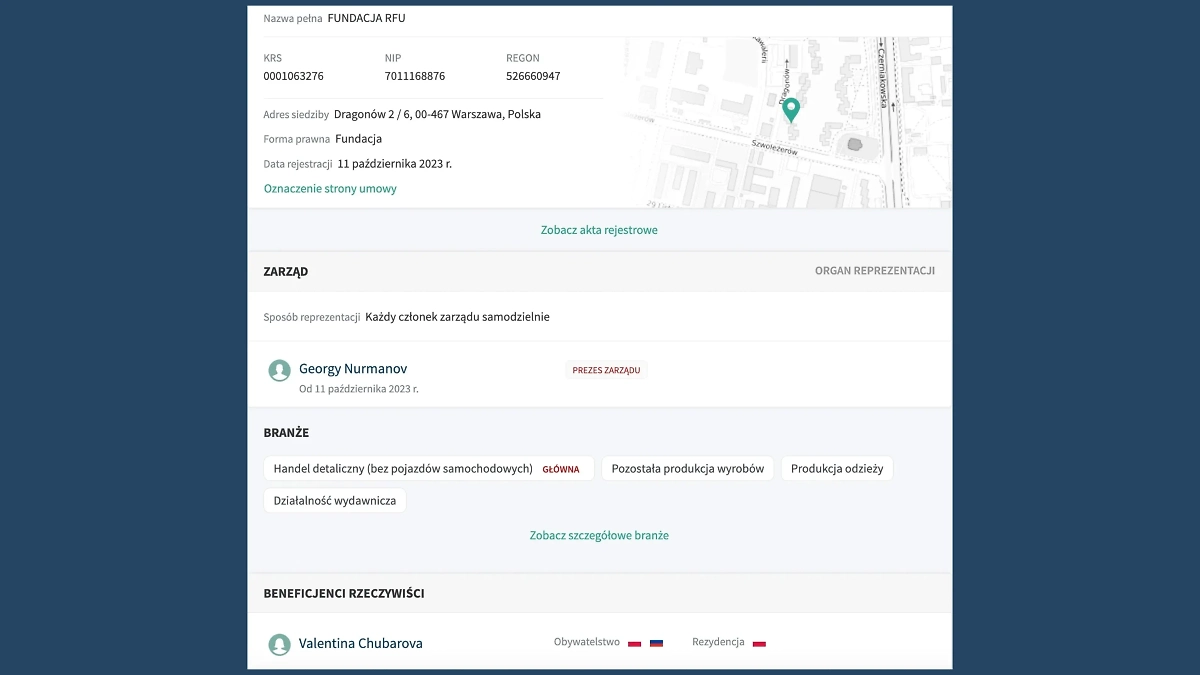The image size is (1200, 675).
Task: Click Oznaczenie strony umowy
Action: [x=330, y=188]
